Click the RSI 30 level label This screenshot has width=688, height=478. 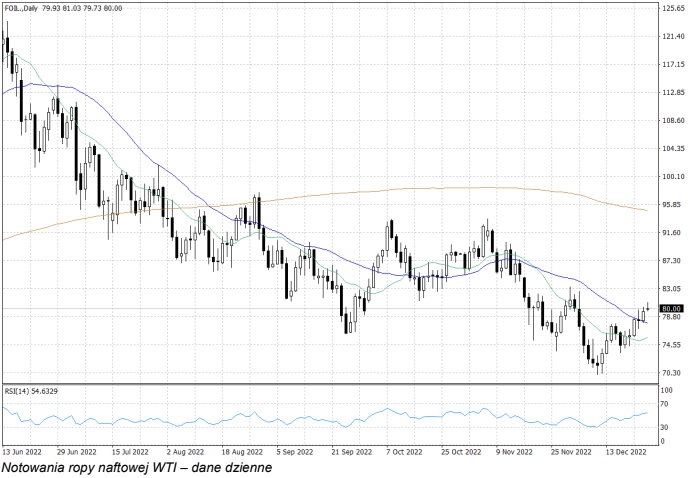[x=665, y=427]
